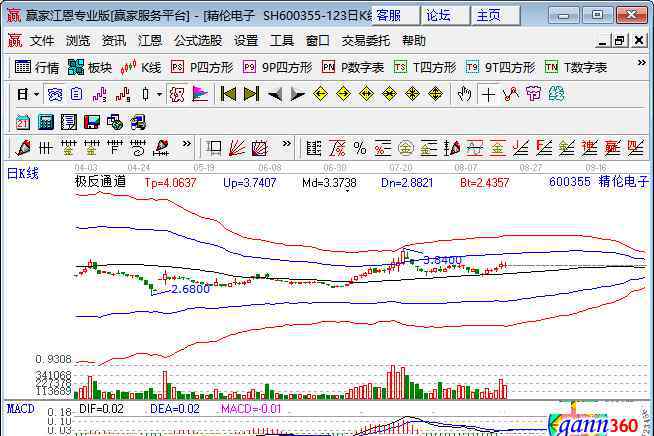The image size is (654, 436).
Task: Click the MACD indicator label
Action: [21, 409]
